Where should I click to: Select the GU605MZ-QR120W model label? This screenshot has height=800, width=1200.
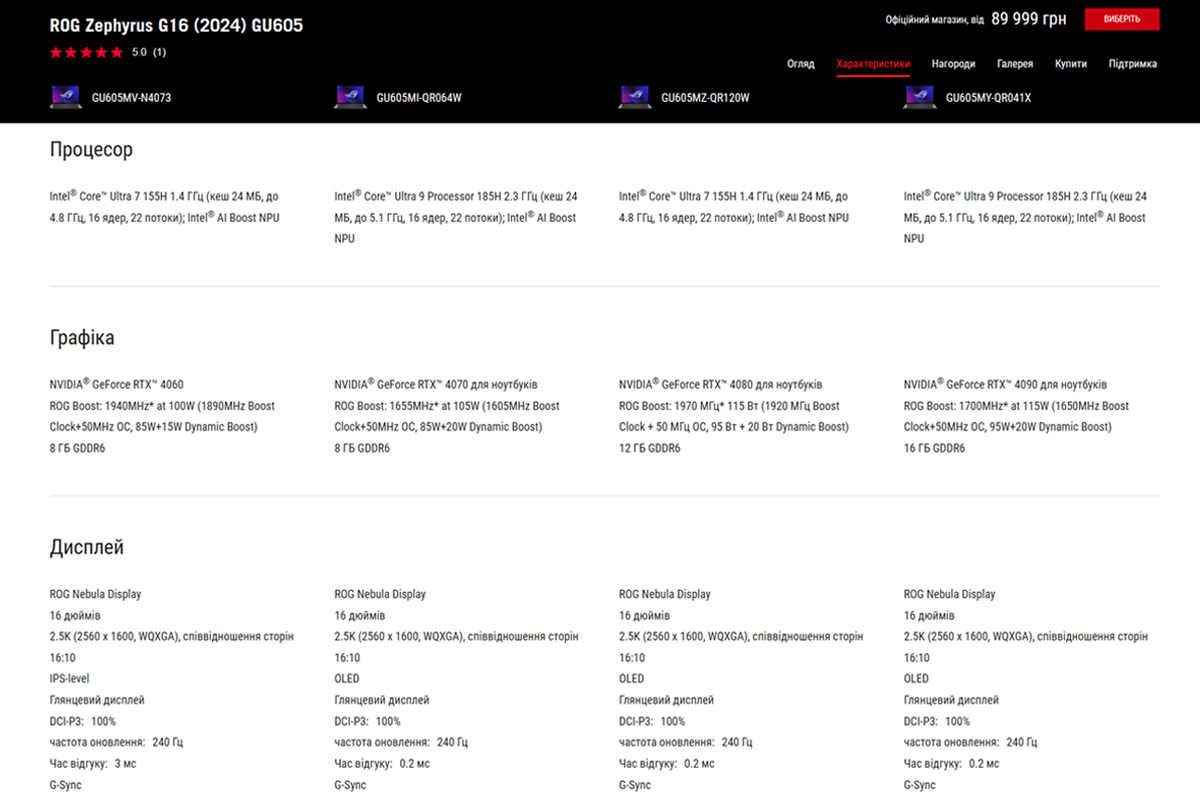[705, 98]
